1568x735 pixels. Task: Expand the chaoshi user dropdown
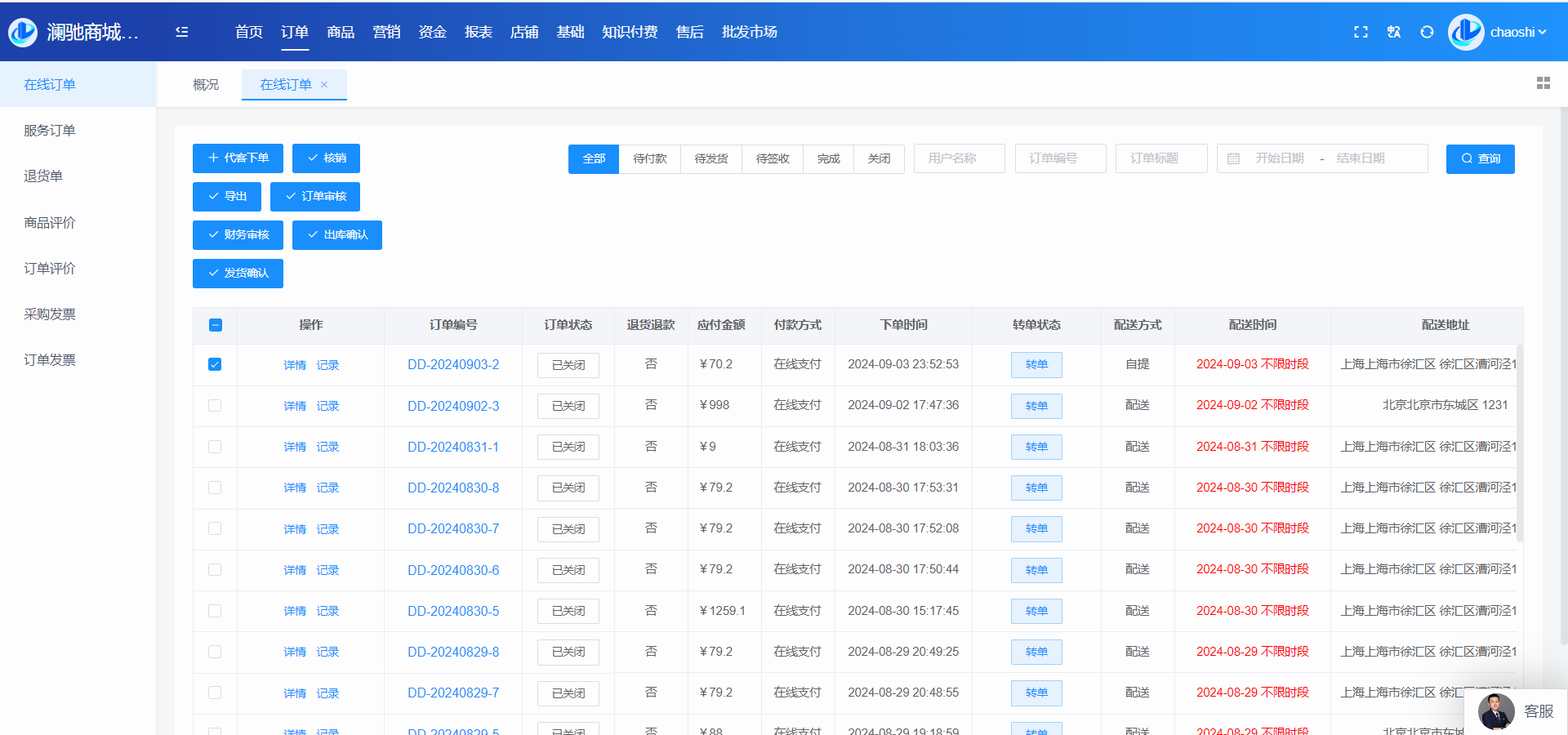coord(1517,32)
